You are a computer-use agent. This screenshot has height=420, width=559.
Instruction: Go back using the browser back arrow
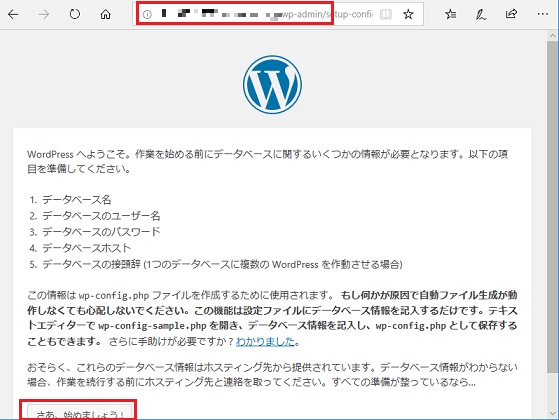point(13,14)
